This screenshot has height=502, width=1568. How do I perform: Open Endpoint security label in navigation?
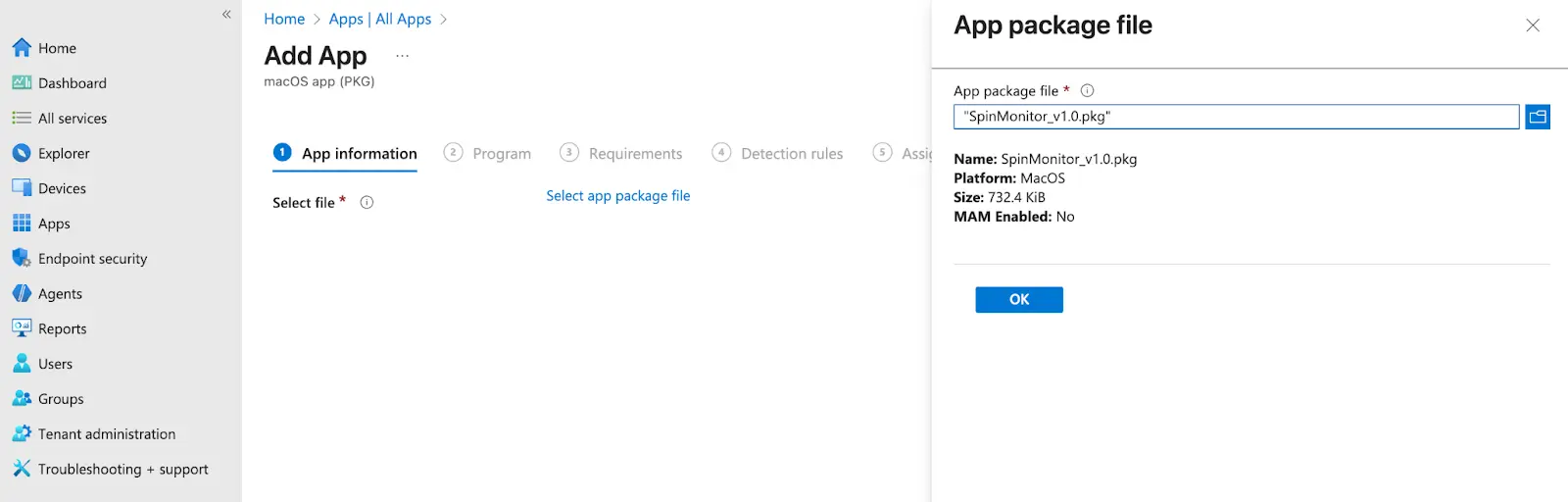(x=93, y=259)
